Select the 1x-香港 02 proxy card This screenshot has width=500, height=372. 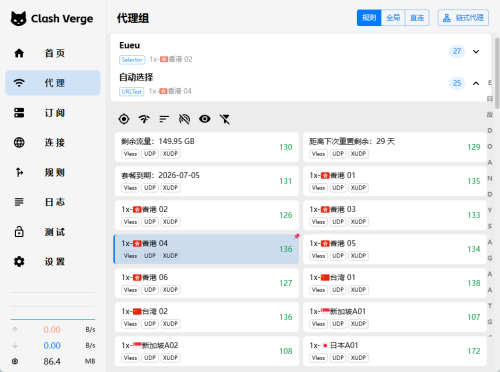[x=207, y=215]
